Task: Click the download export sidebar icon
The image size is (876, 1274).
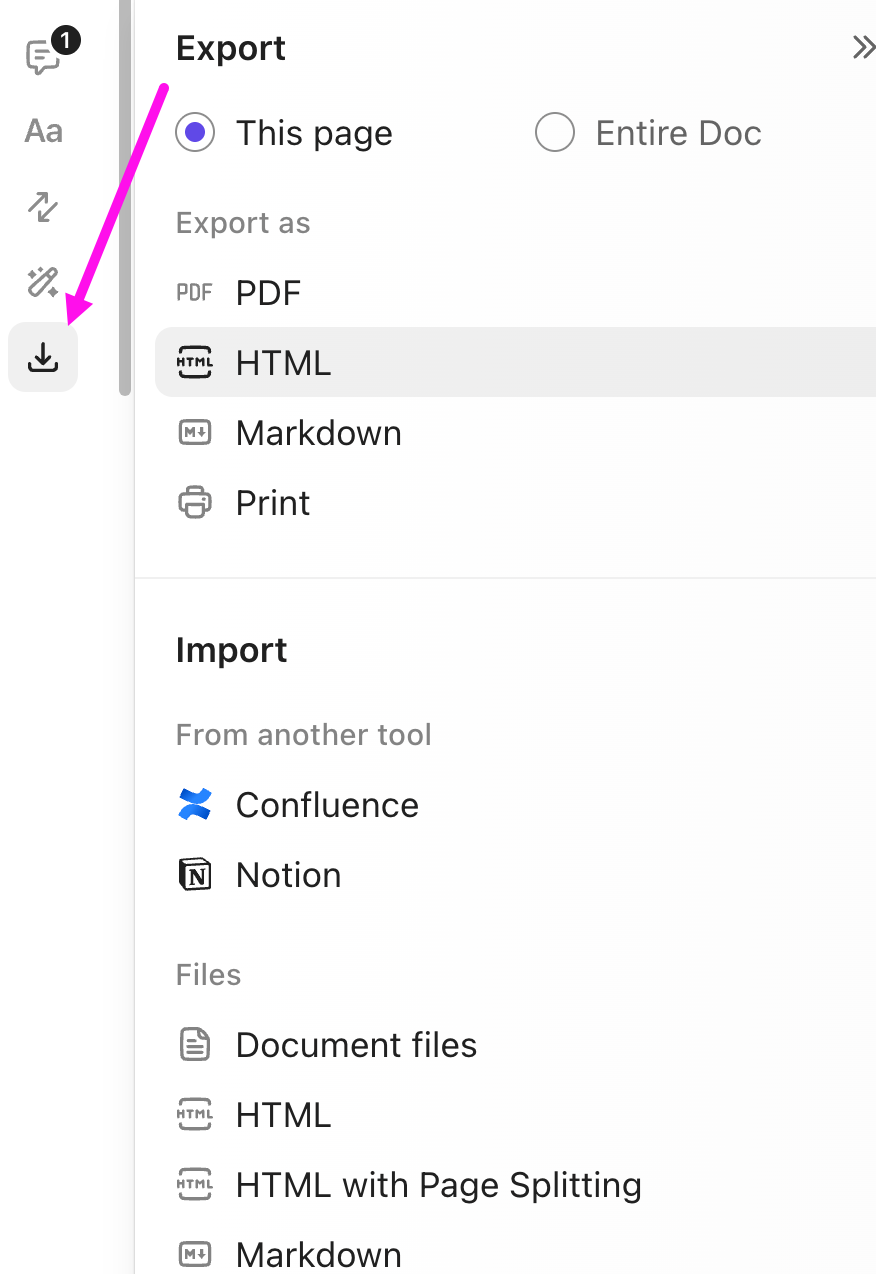Action: [x=43, y=357]
